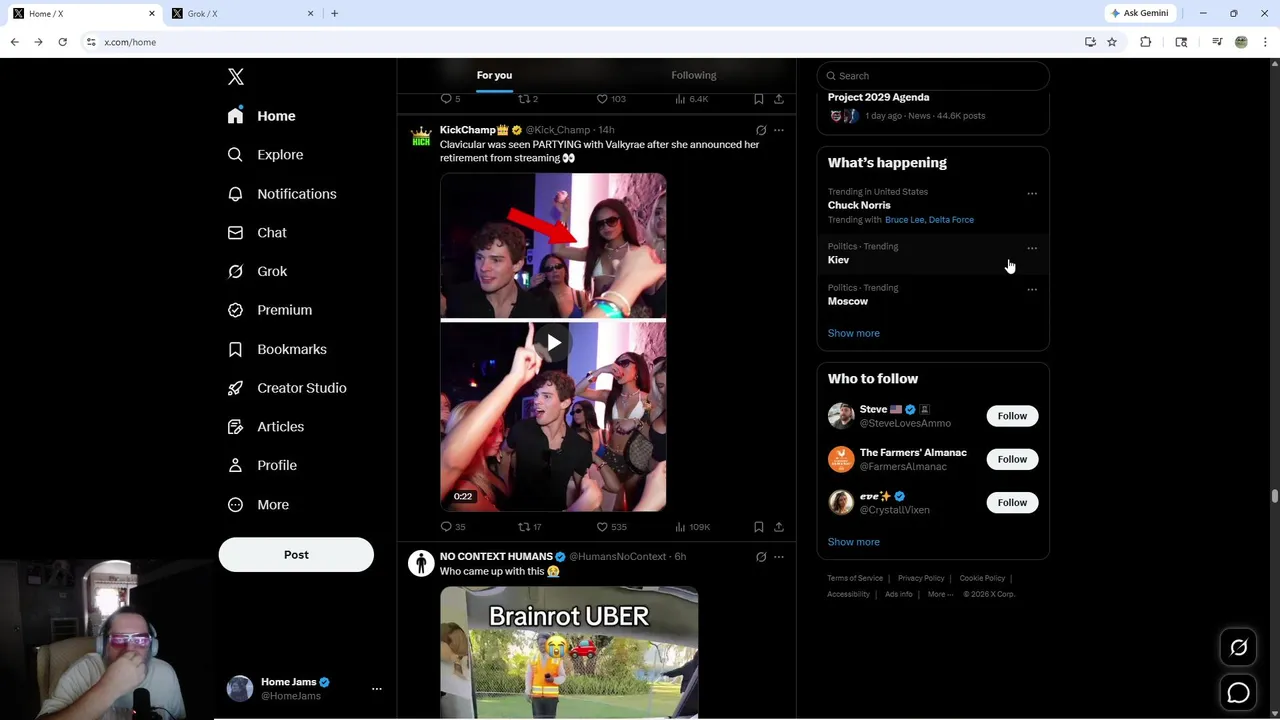Image resolution: width=1280 pixels, height=720 pixels.
Task: Open Explore in the sidebar
Action: click(265, 155)
